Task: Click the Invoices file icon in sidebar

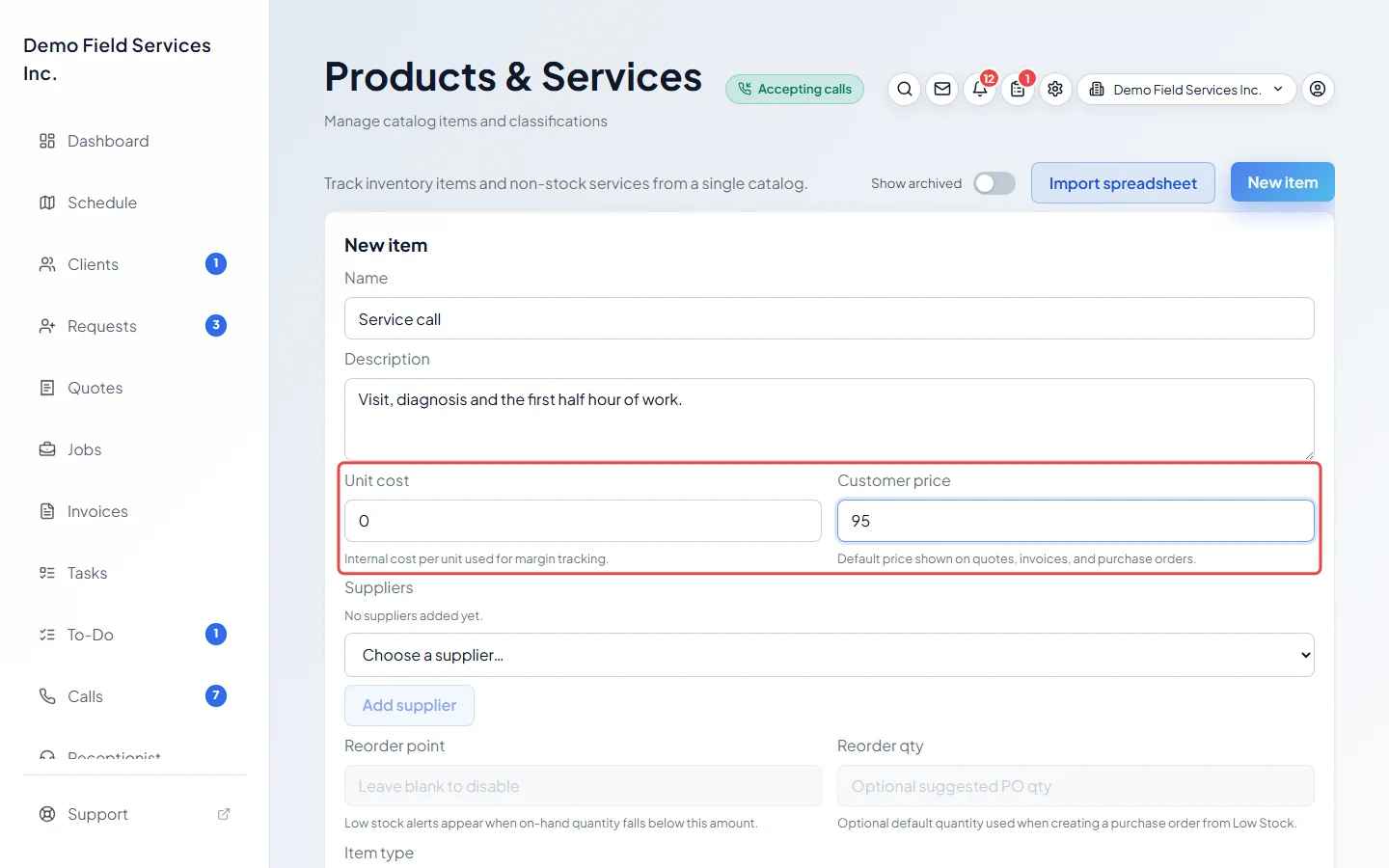Action: 47,511
